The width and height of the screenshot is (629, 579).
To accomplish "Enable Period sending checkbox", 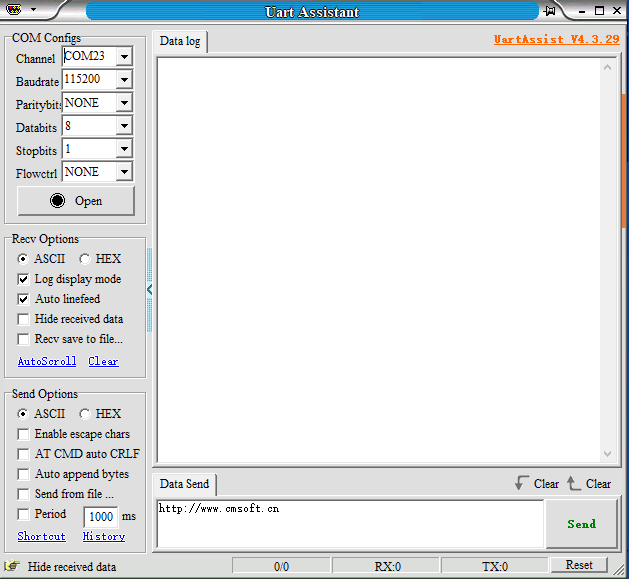I will click(23, 514).
